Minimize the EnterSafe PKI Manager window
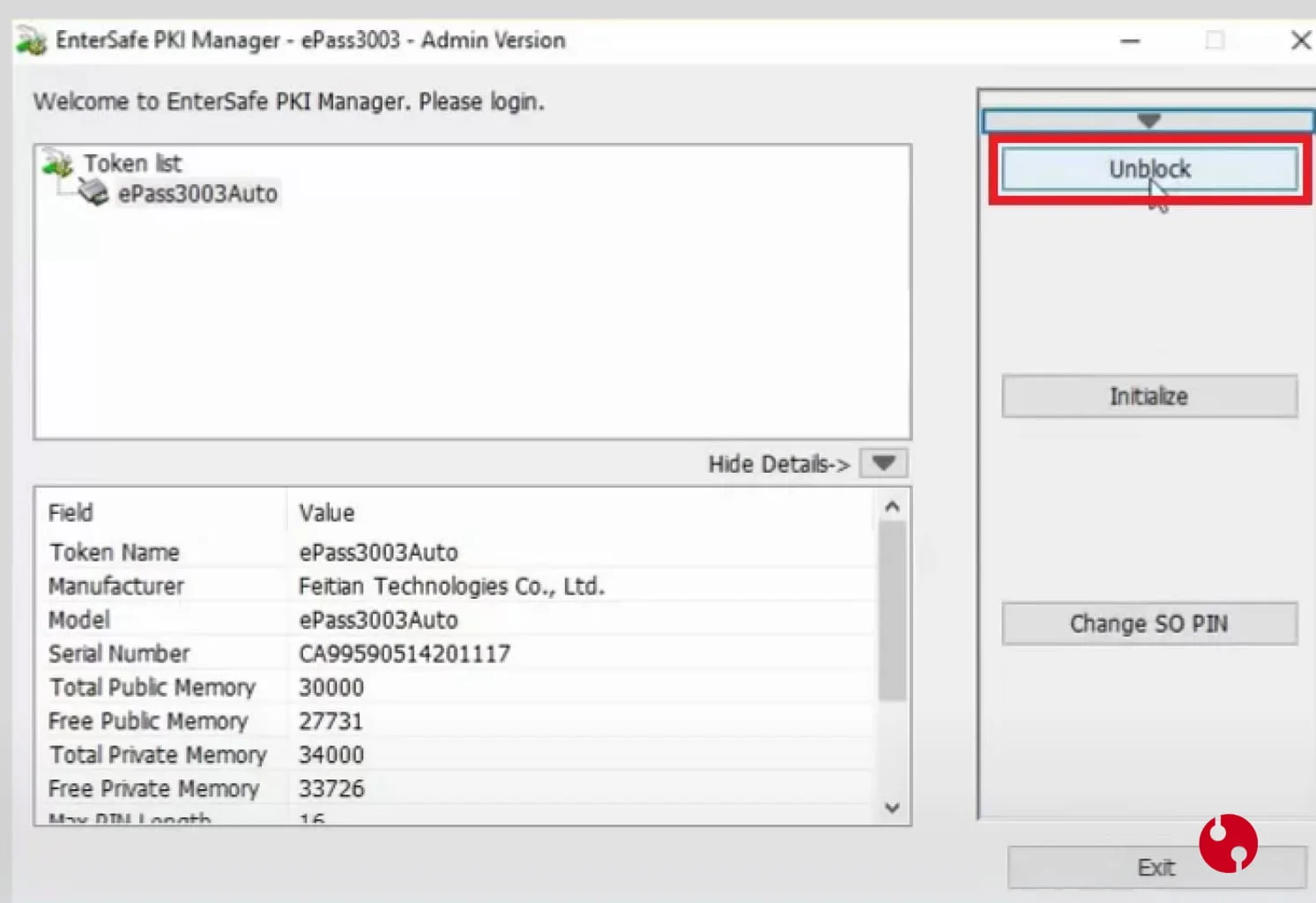The width and height of the screenshot is (1316, 903). (1130, 41)
